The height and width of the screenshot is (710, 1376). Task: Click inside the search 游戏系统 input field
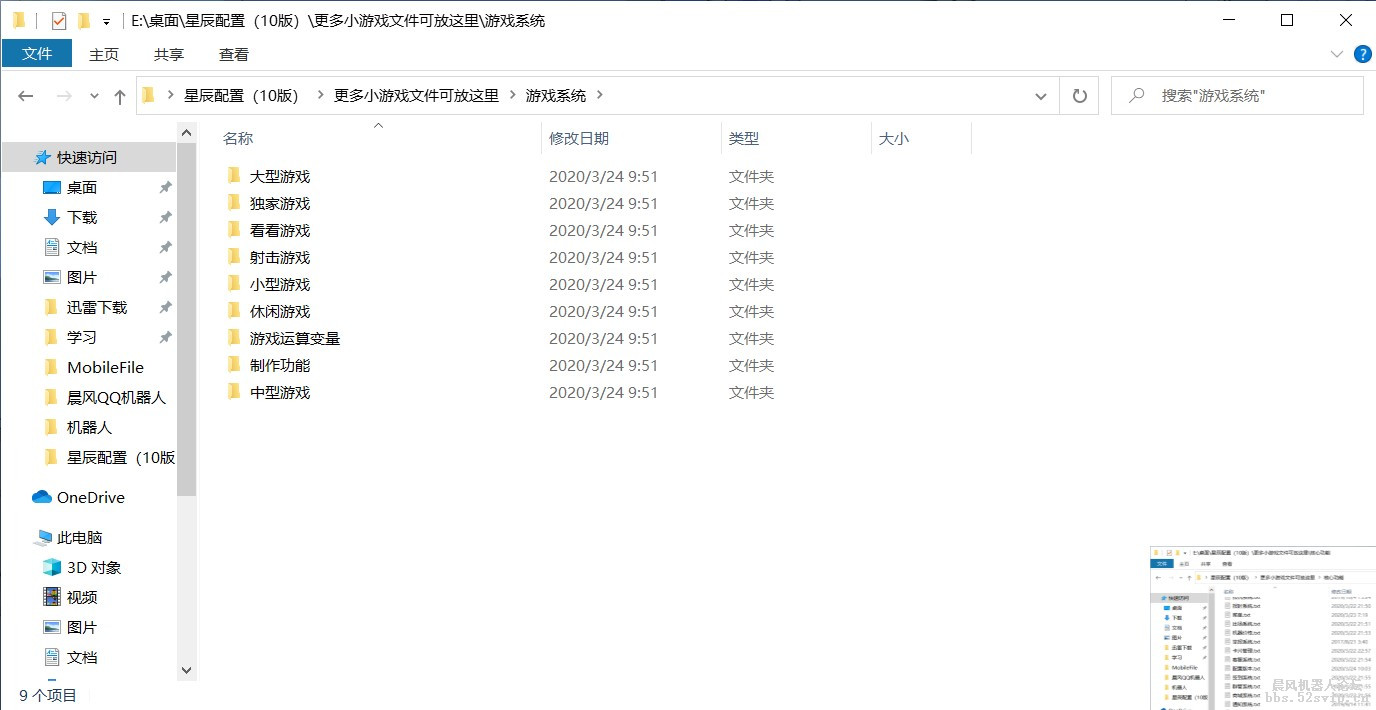click(1240, 95)
